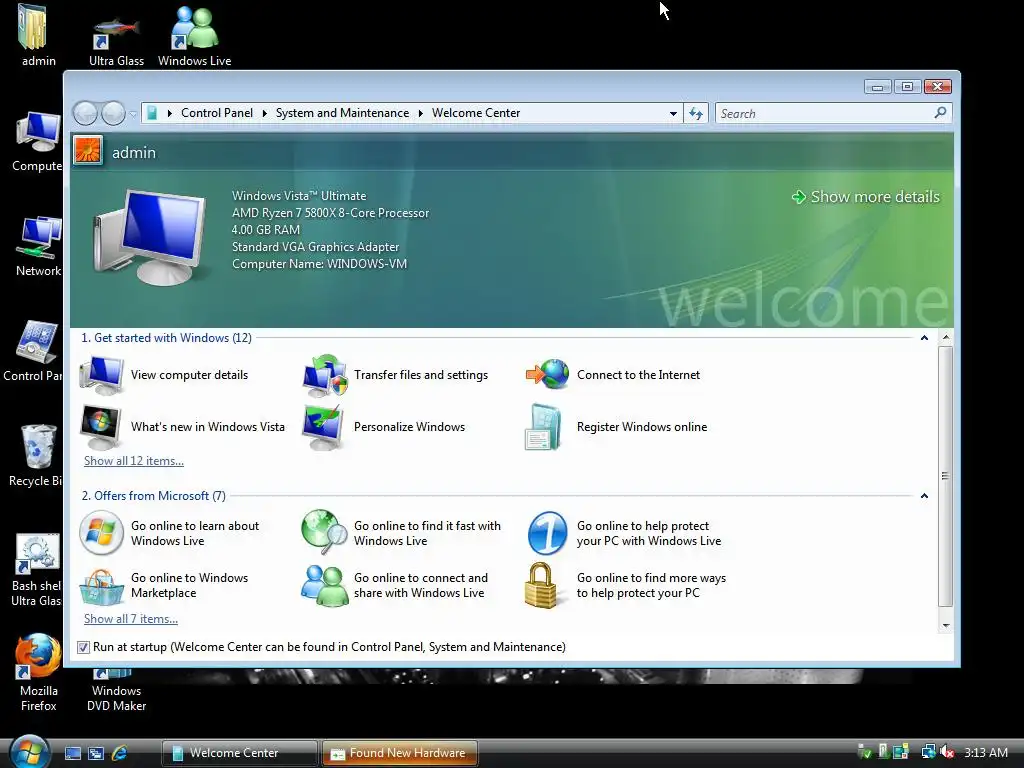
Task: Open the Connect to the Internet globe icon
Action: pyautogui.click(x=547, y=375)
